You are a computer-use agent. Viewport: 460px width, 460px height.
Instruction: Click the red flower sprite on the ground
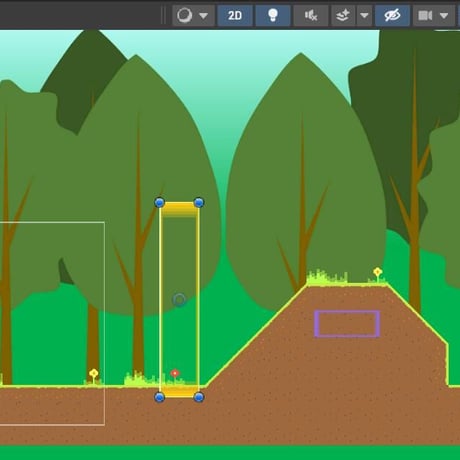click(x=175, y=376)
